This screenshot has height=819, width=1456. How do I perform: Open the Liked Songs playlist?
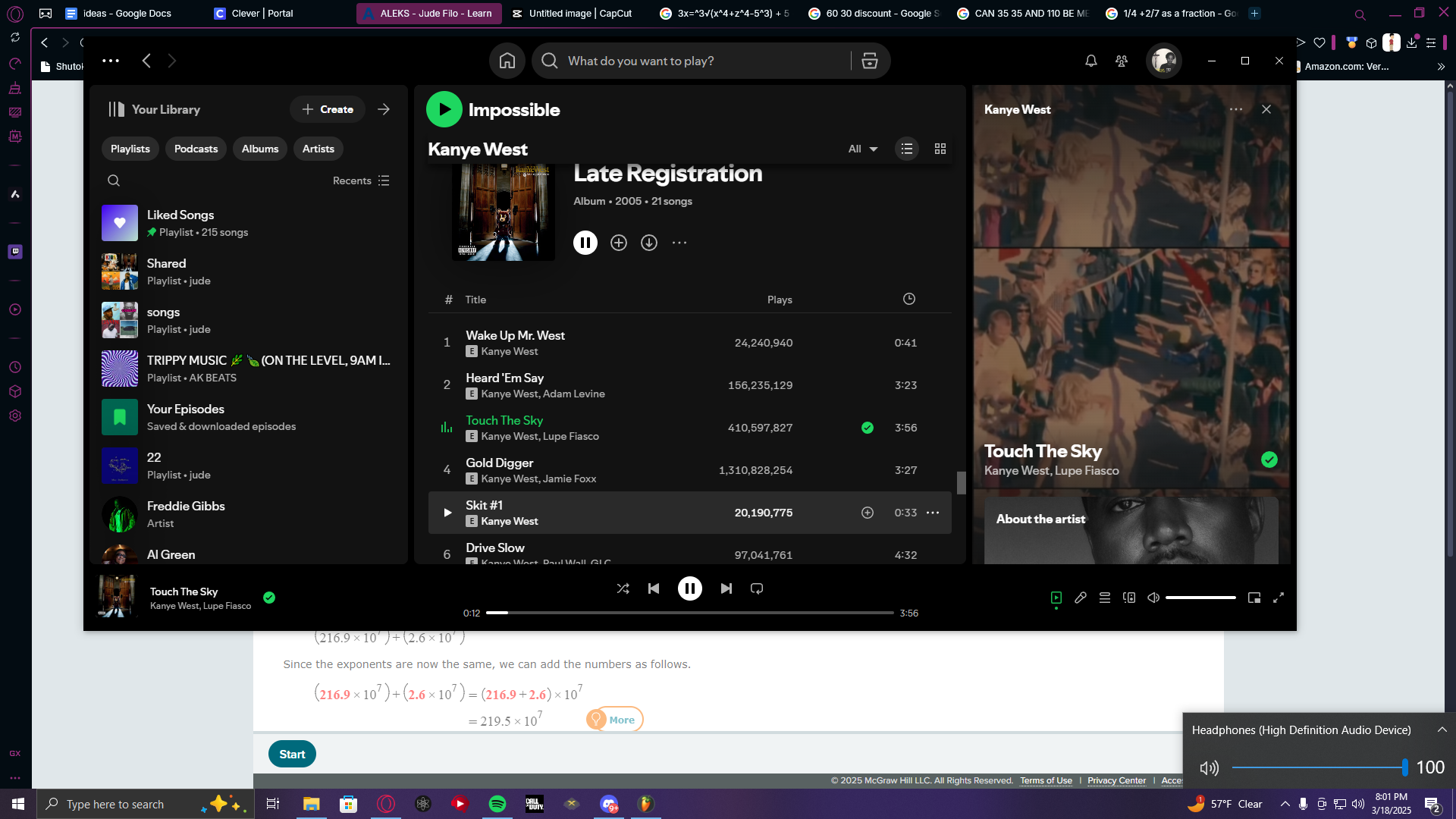coord(249,223)
